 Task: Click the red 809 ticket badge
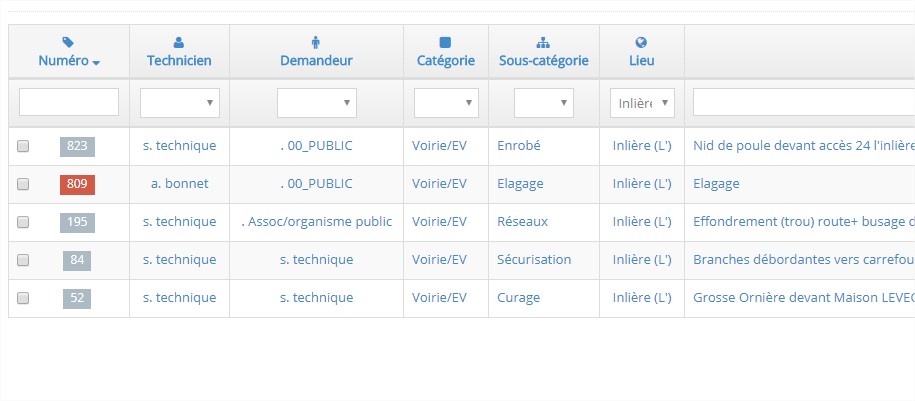pos(77,184)
